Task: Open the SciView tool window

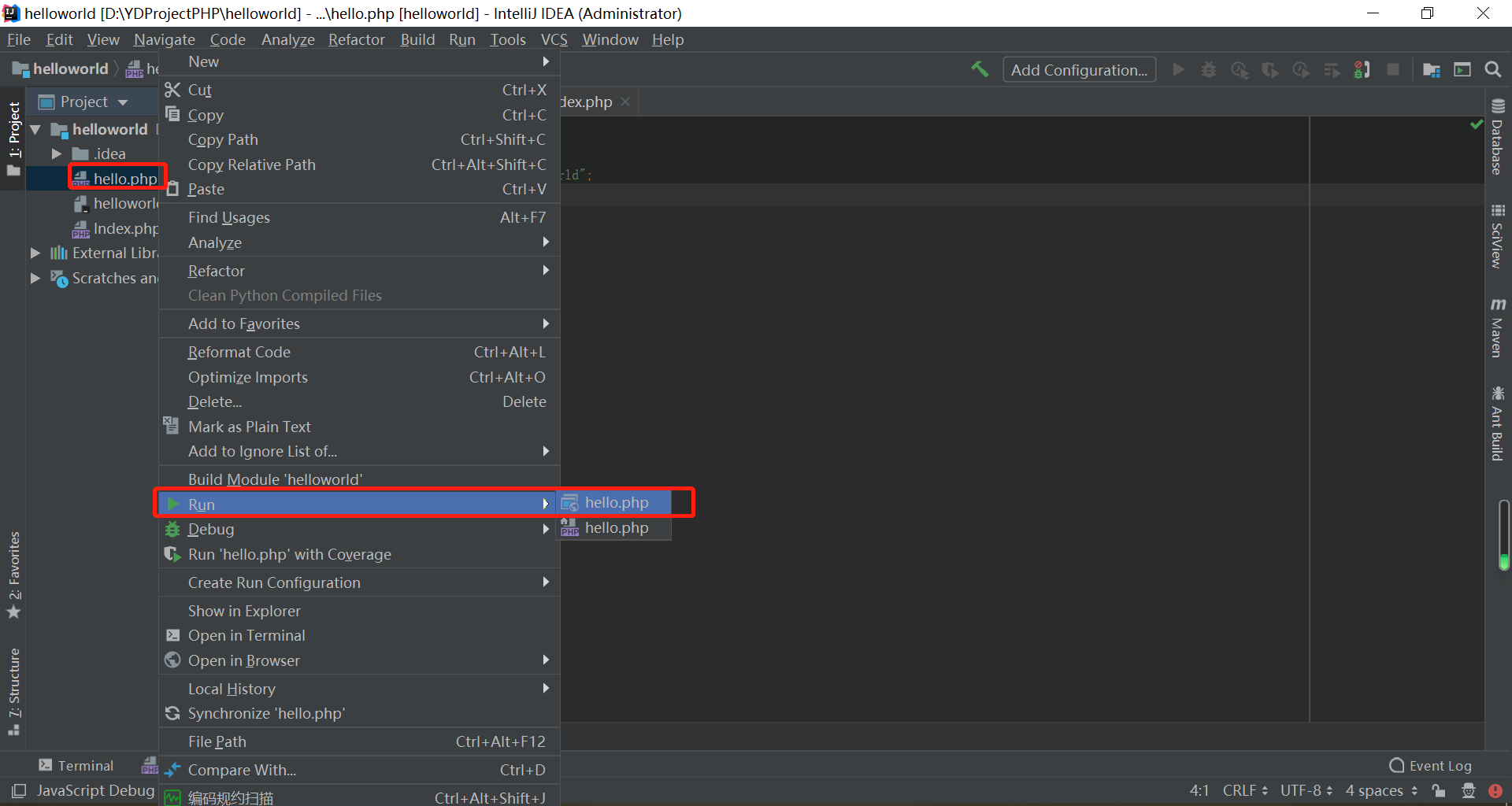Action: tap(1497, 236)
